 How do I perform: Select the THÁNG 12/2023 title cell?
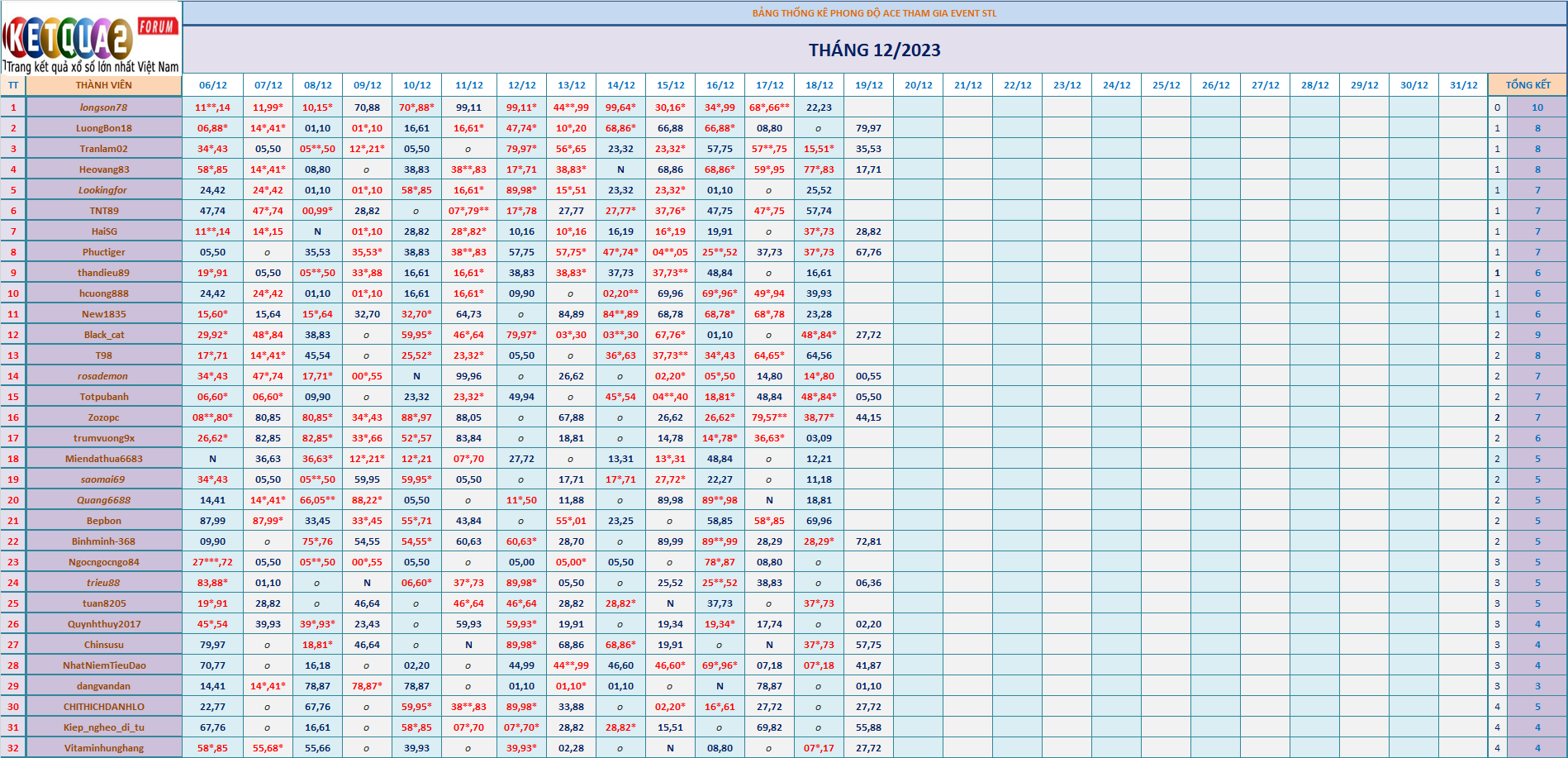[x=874, y=50]
